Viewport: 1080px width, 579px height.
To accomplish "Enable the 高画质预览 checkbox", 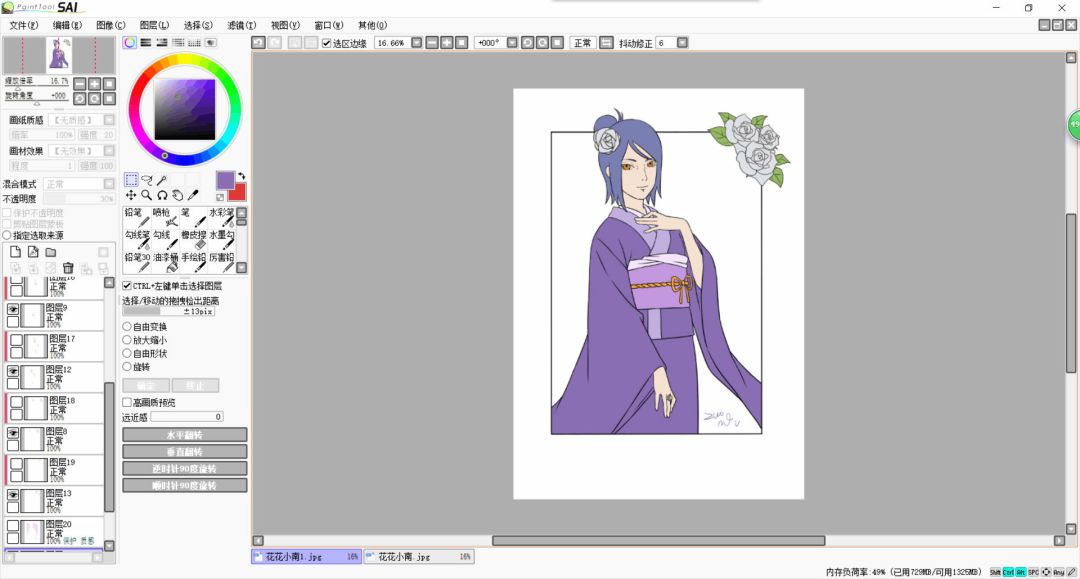I will (x=127, y=402).
